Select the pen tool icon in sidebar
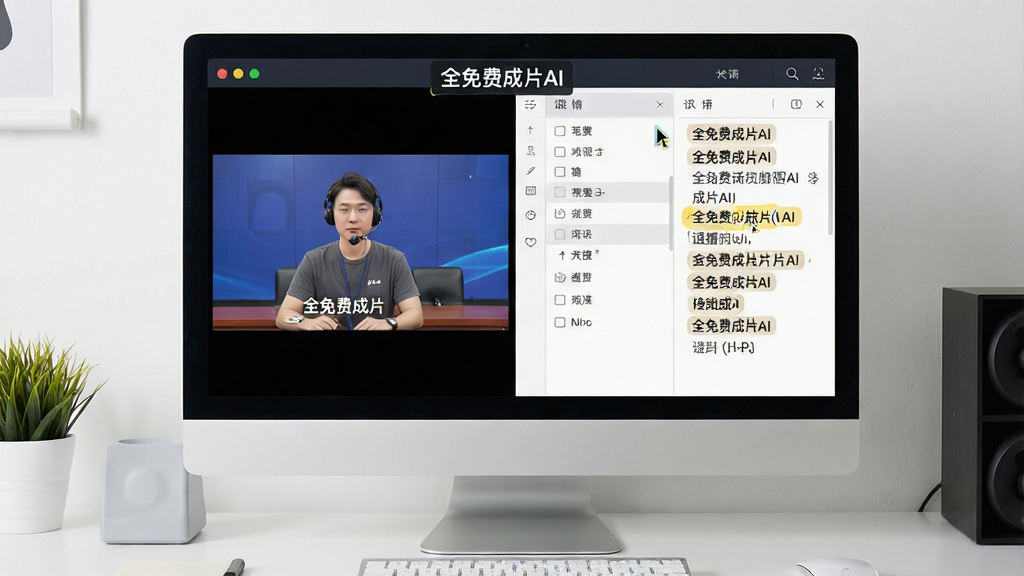 click(x=530, y=170)
